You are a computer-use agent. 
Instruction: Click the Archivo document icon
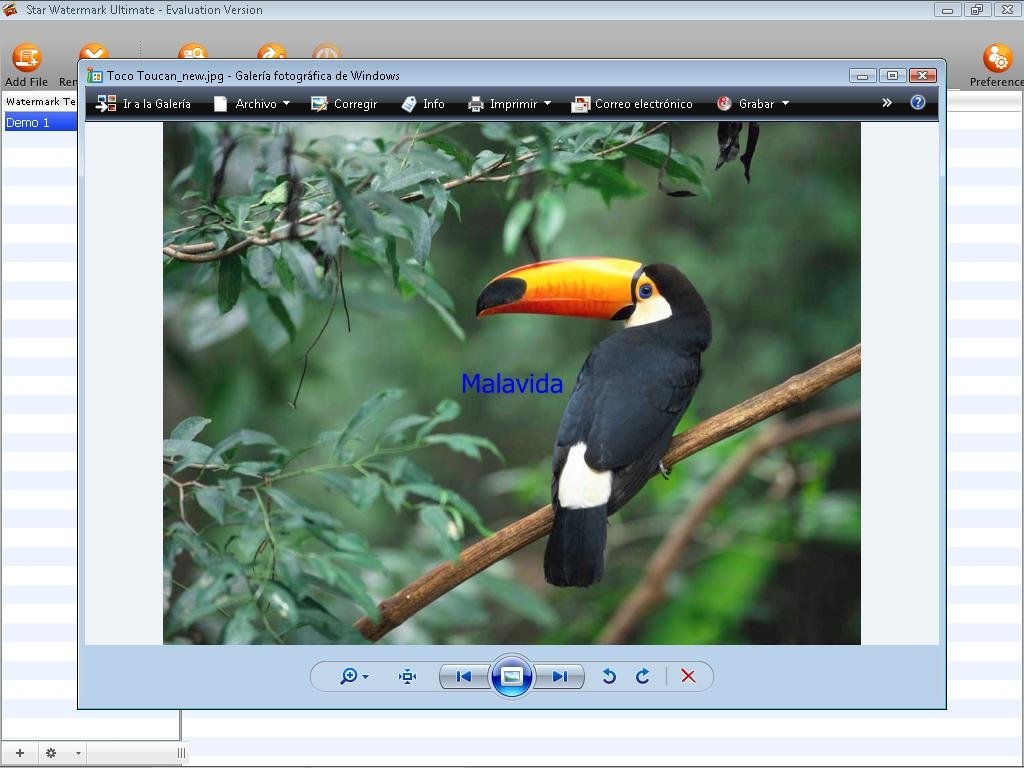(x=221, y=104)
